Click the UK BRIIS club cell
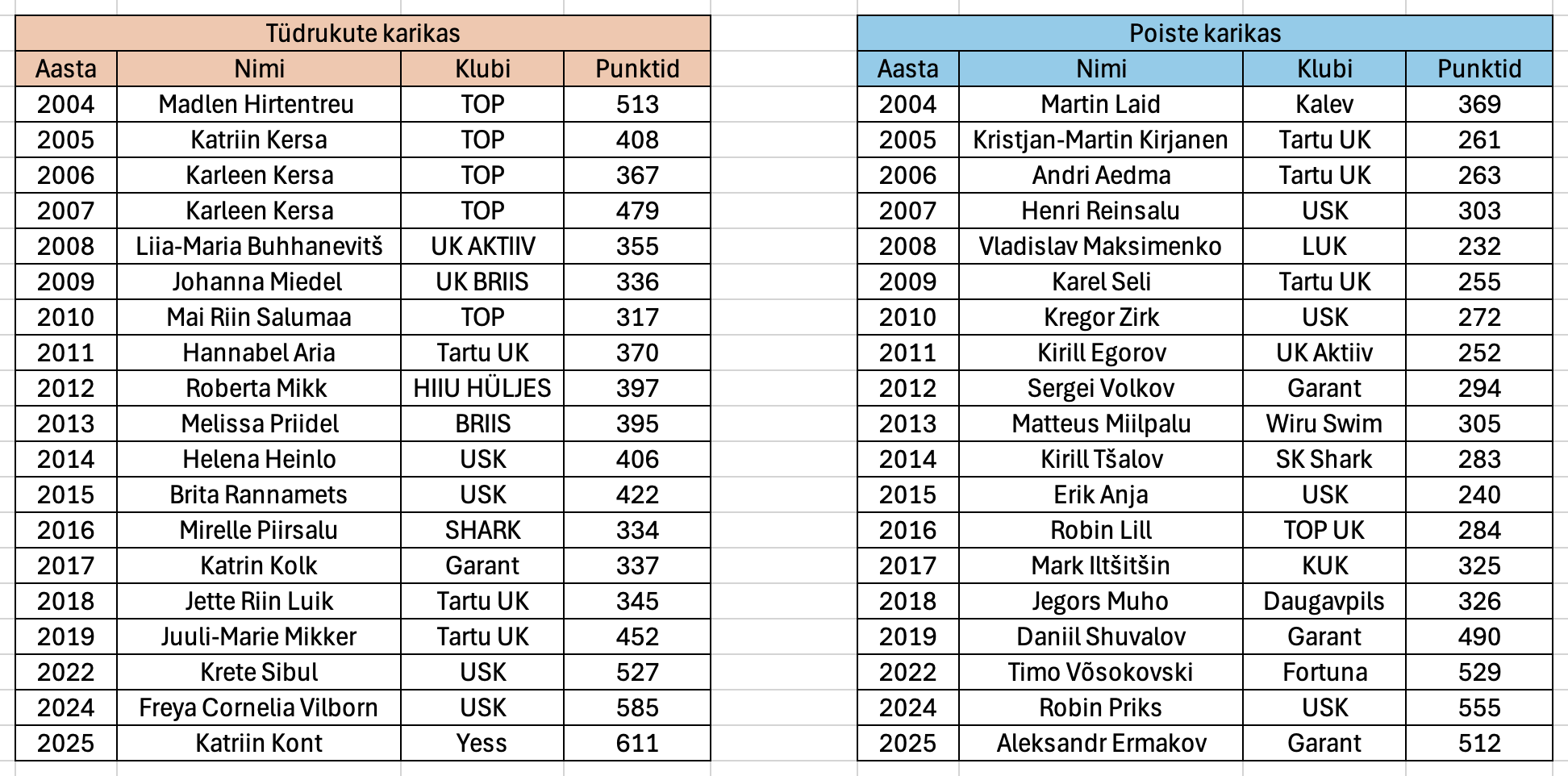The image size is (1568, 776). pyautogui.click(x=482, y=282)
